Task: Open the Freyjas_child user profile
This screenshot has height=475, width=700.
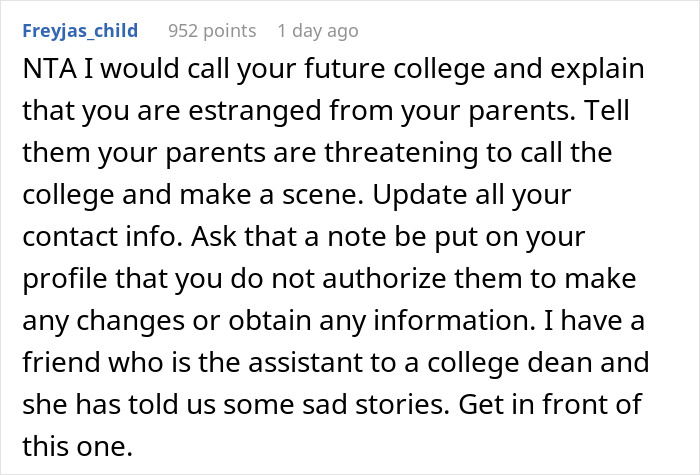Action: tap(82, 31)
